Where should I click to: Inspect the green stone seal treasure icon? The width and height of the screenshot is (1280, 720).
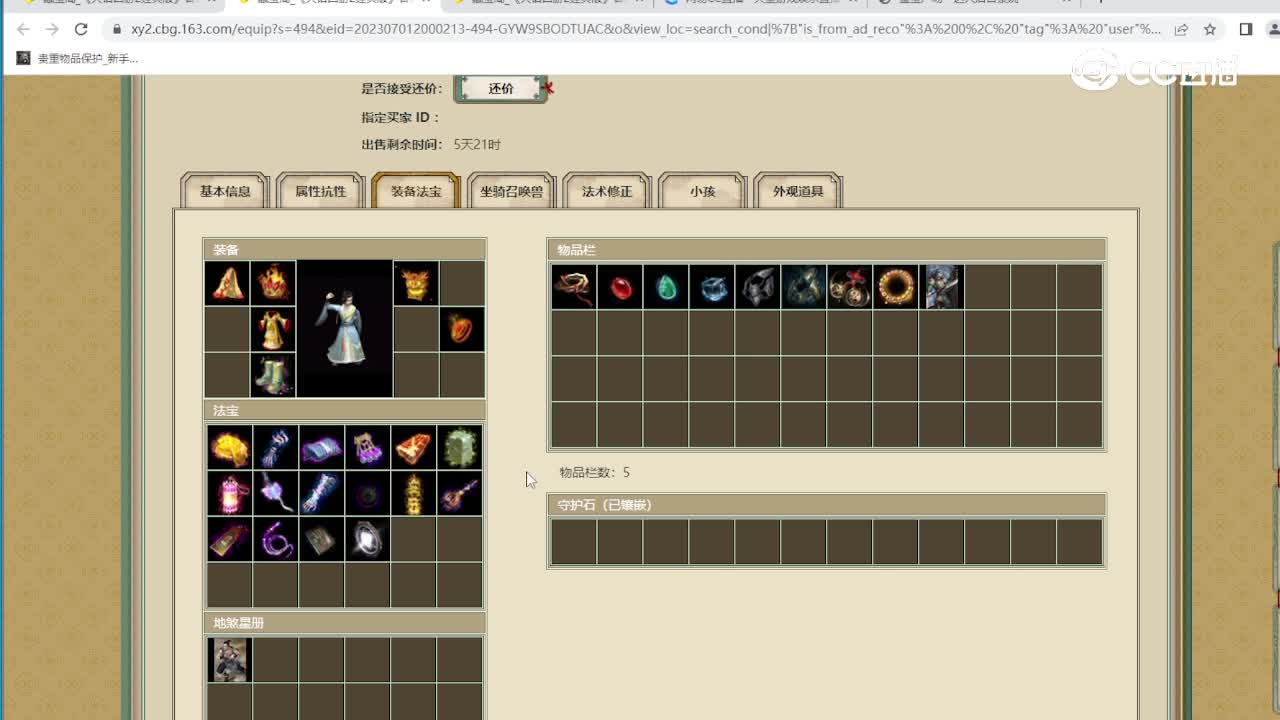459,447
